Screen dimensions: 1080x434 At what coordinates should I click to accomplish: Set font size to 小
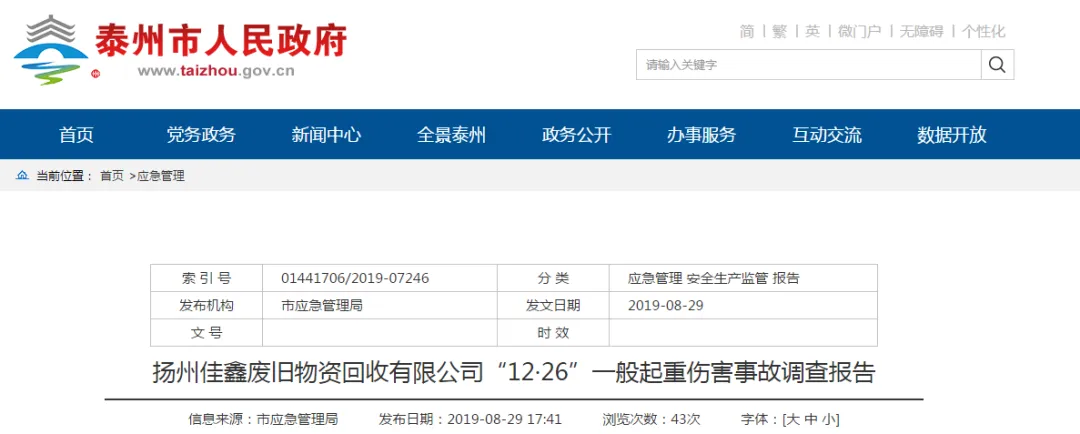tap(829, 419)
